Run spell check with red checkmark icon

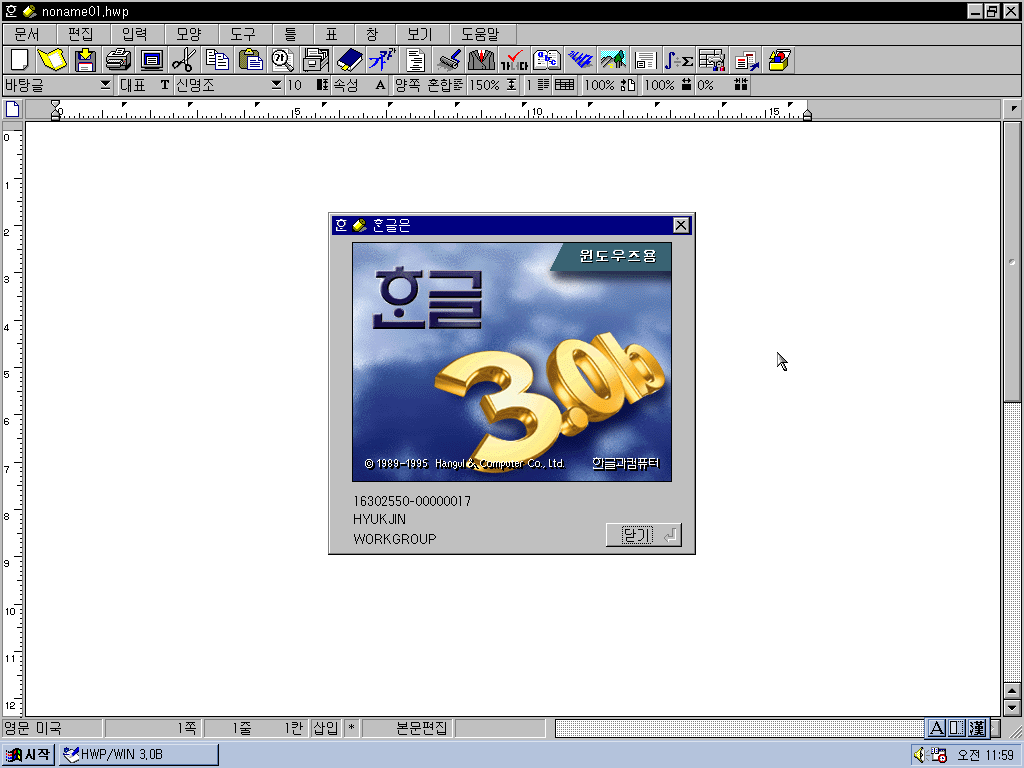point(514,60)
